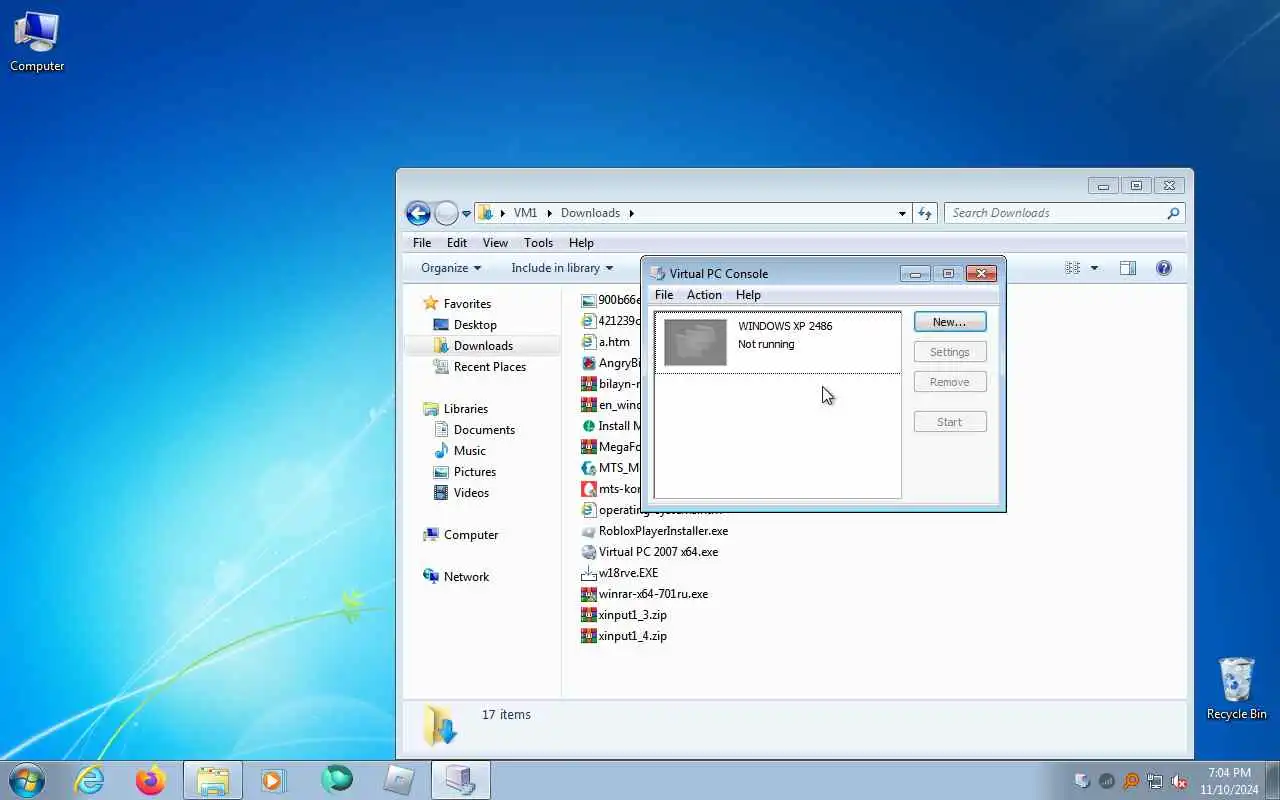
Task: Open the Videos library
Action: click(471, 493)
